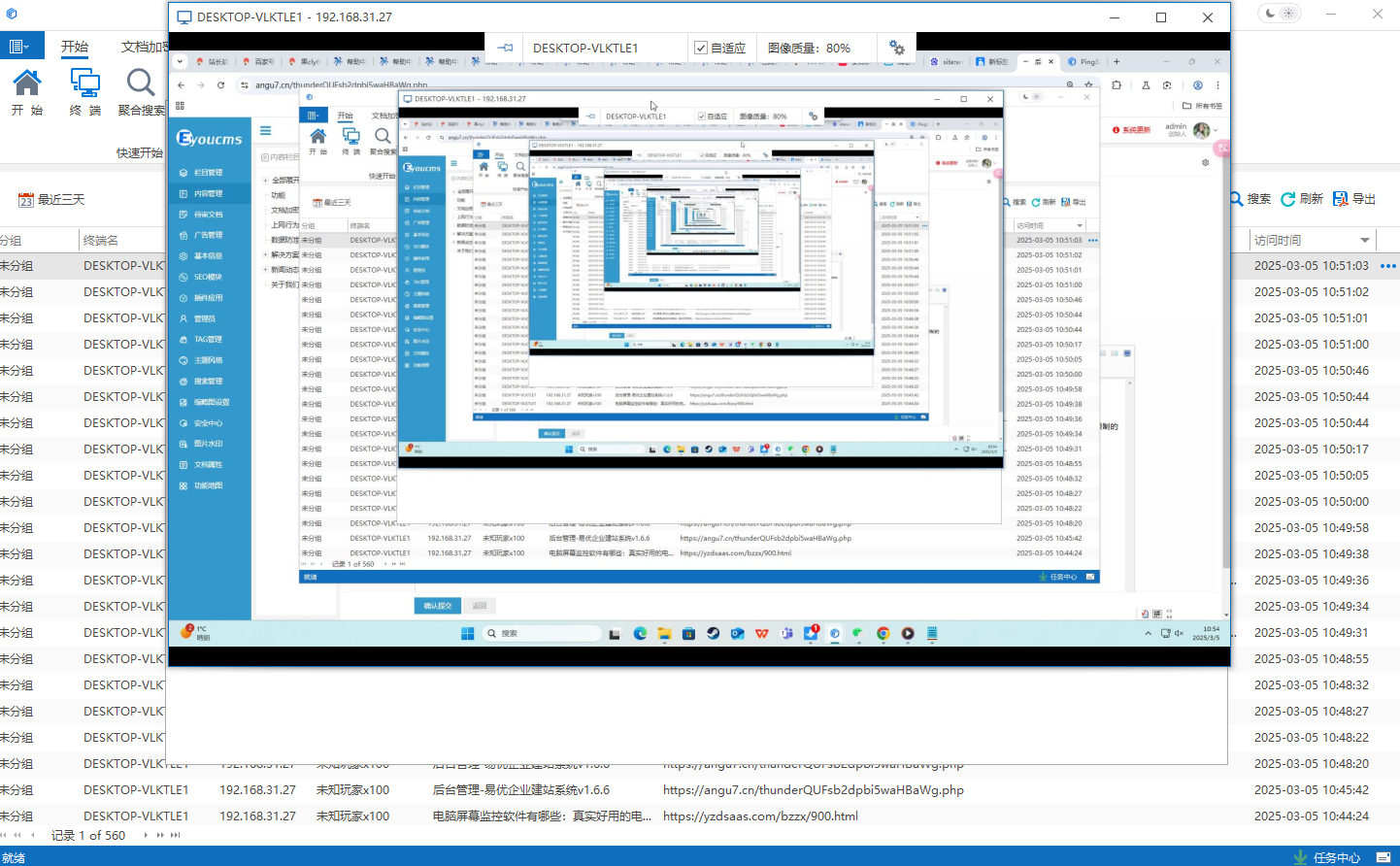This screenshot has width=1400, height=866.
Task: Open the WPS icon on the largest remote taskbar
Action: [x=762, y=634]
